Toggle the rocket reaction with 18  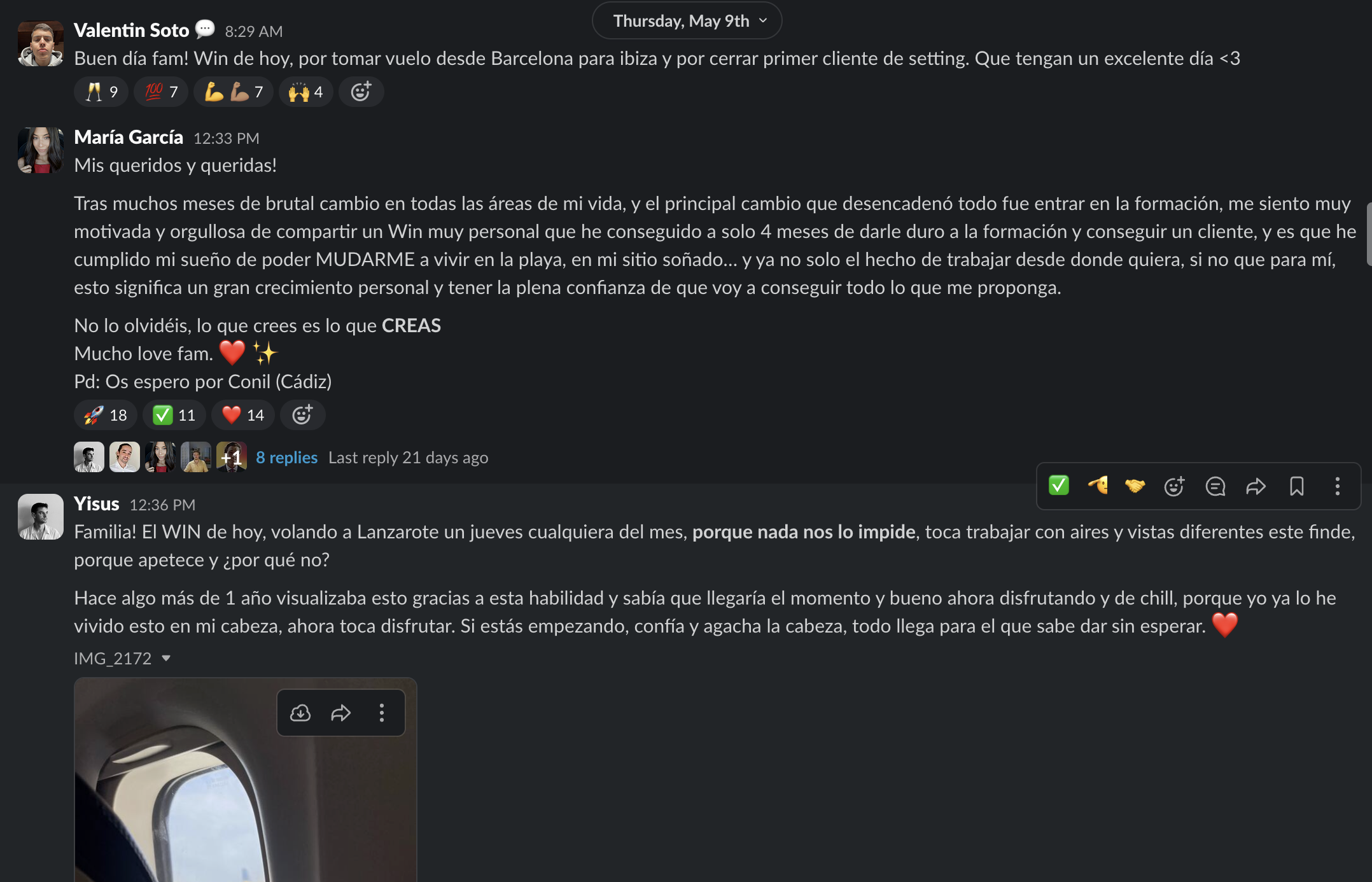[x=106, y=415]
